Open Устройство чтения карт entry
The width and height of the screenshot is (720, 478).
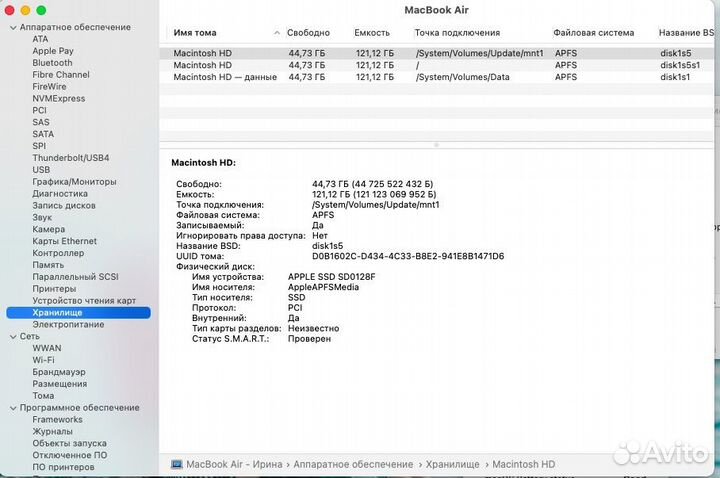click(84, 301)
